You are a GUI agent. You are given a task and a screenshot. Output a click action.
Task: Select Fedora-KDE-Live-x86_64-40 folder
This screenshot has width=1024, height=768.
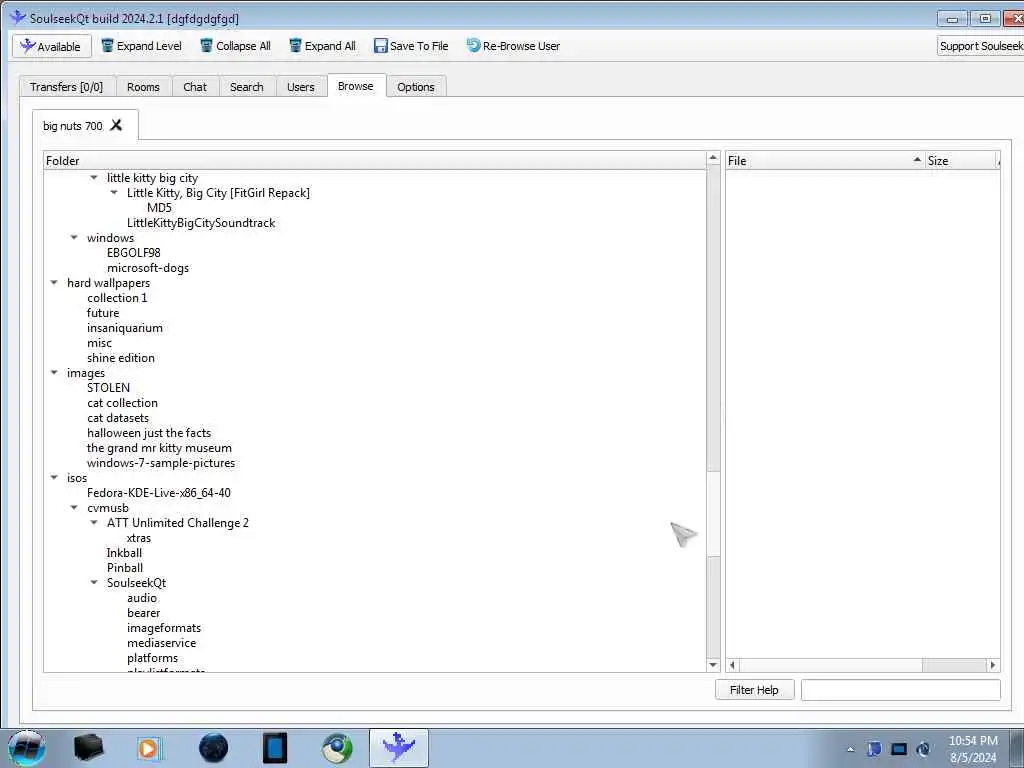click(159, 493)
